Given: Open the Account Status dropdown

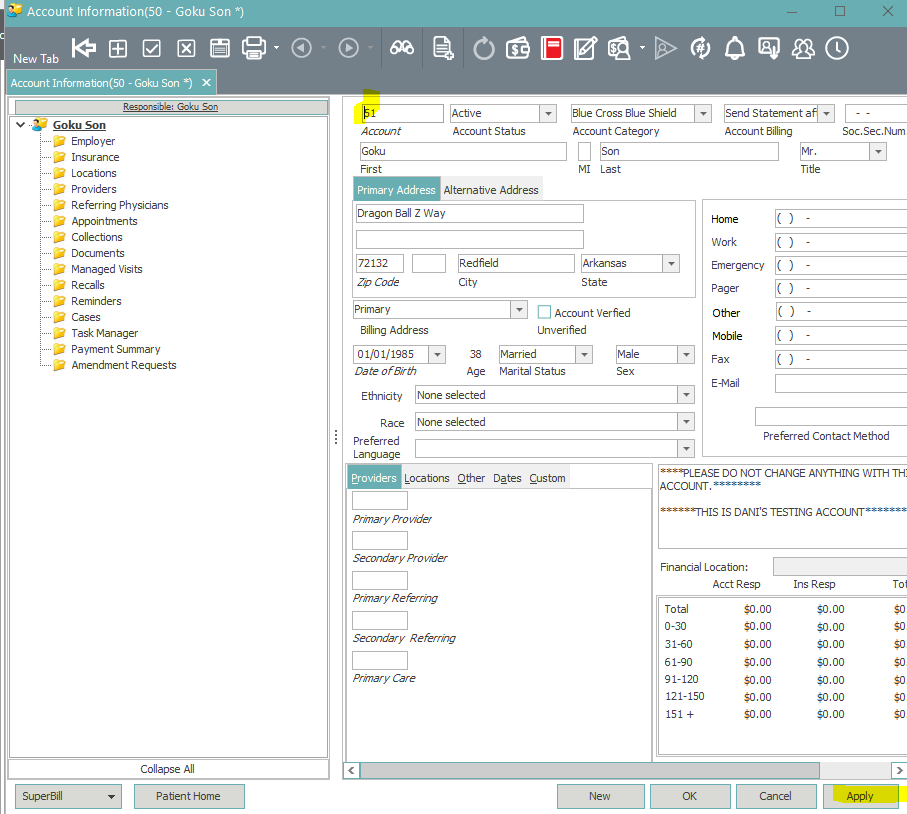Looking at the screenshot, I should [547, 114].
